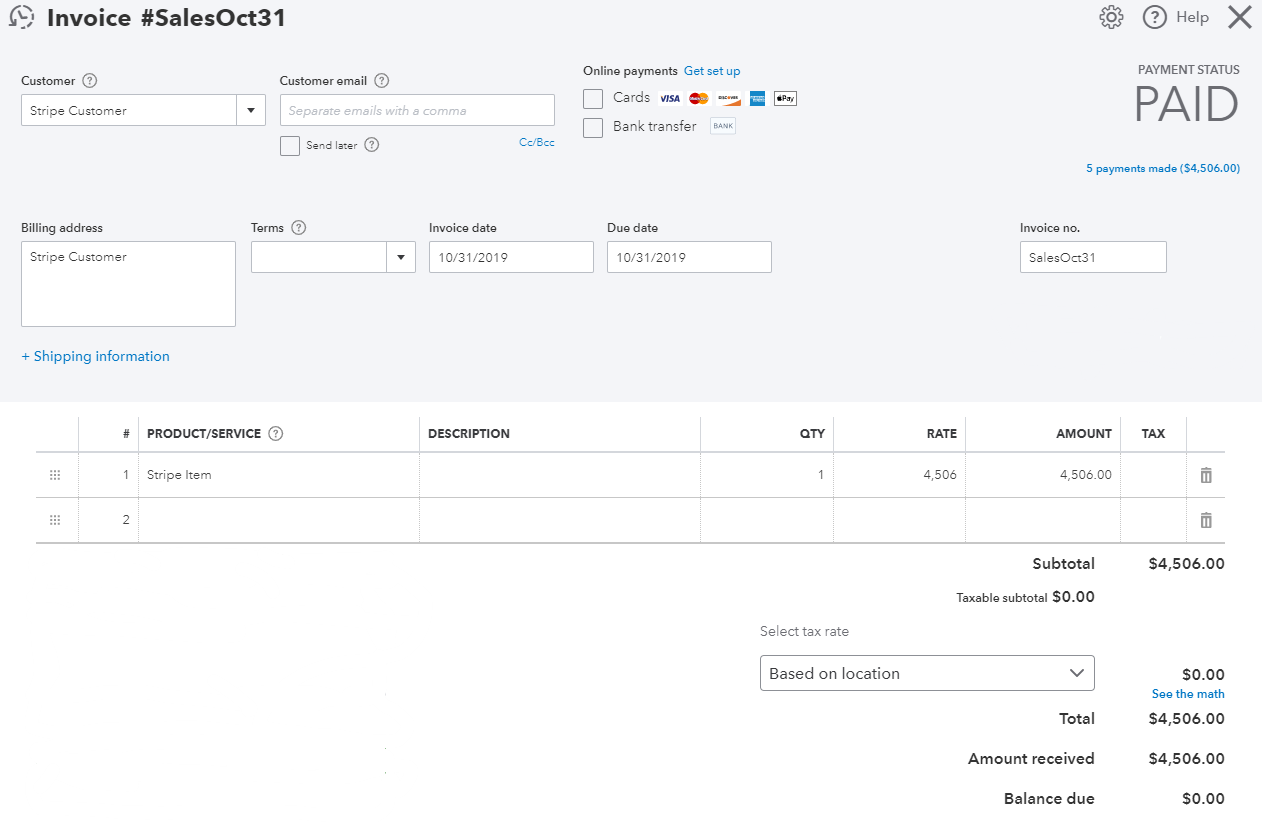Image resolution: width=1262 pixels, height=833 pixels.
Task: View the 5 payments made link
Action: pyautogui.click(x=1163, y=169)
